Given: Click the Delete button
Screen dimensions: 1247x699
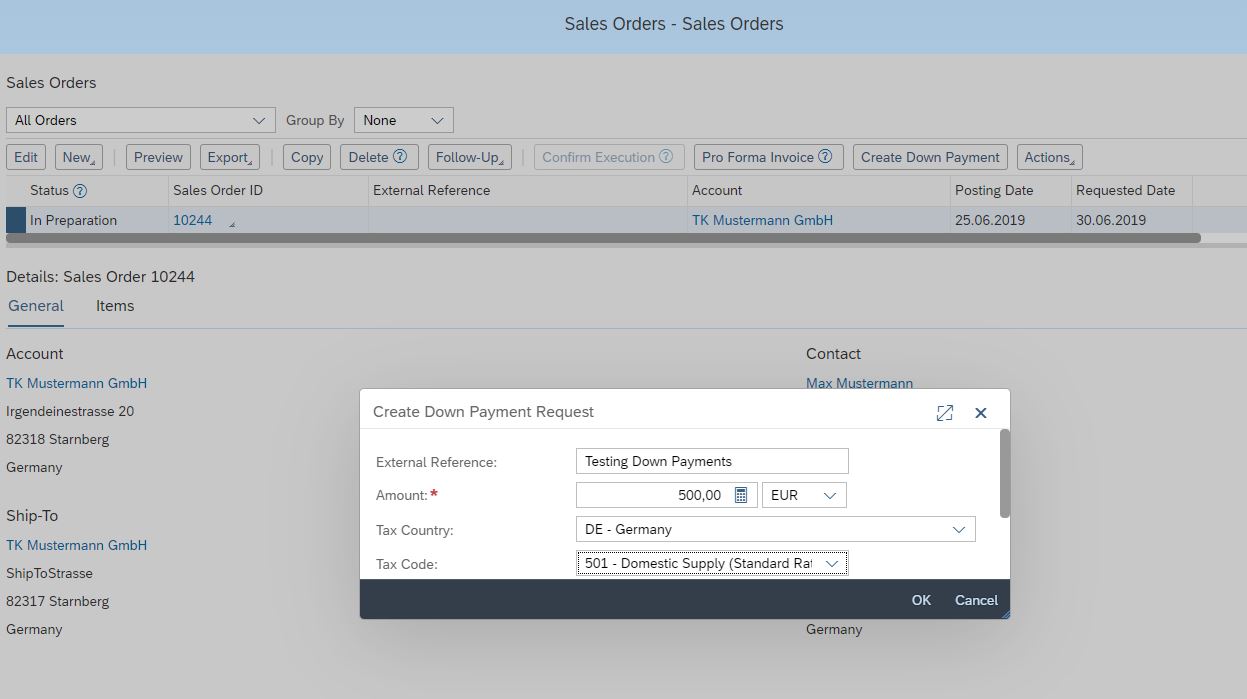Looking at the screenshot, I should [378, 157].
